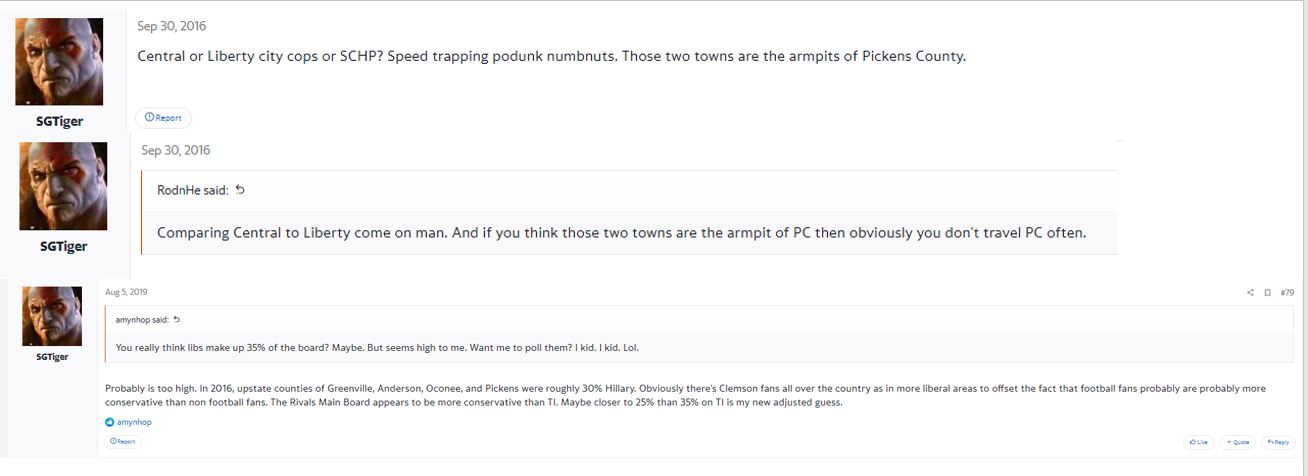Viewport: 1308px width, 476px height.
Task: Report the first Sep 30, 2016 post
Action: coord(163,118)
